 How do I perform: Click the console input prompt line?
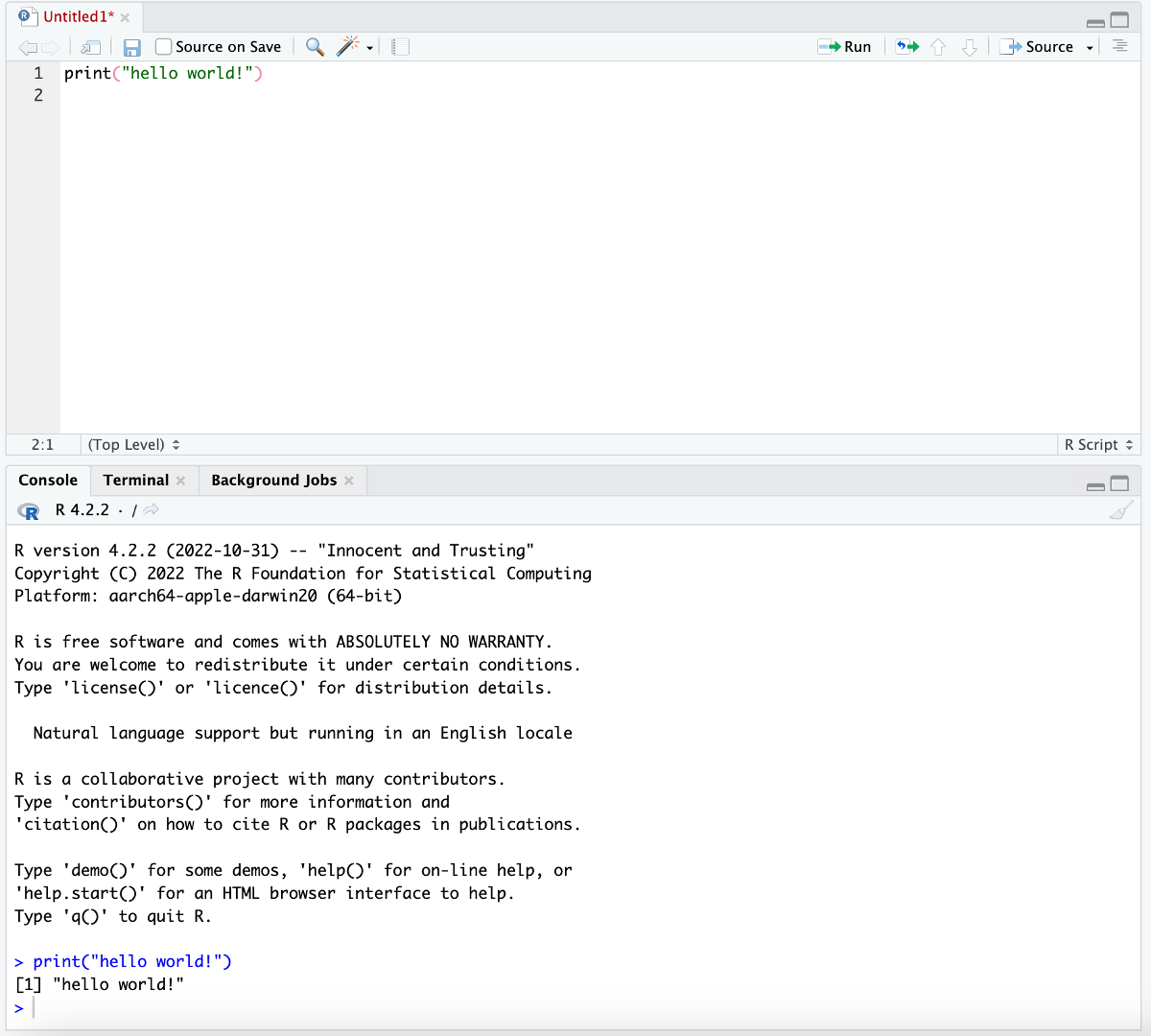[x=574, y=1007]
